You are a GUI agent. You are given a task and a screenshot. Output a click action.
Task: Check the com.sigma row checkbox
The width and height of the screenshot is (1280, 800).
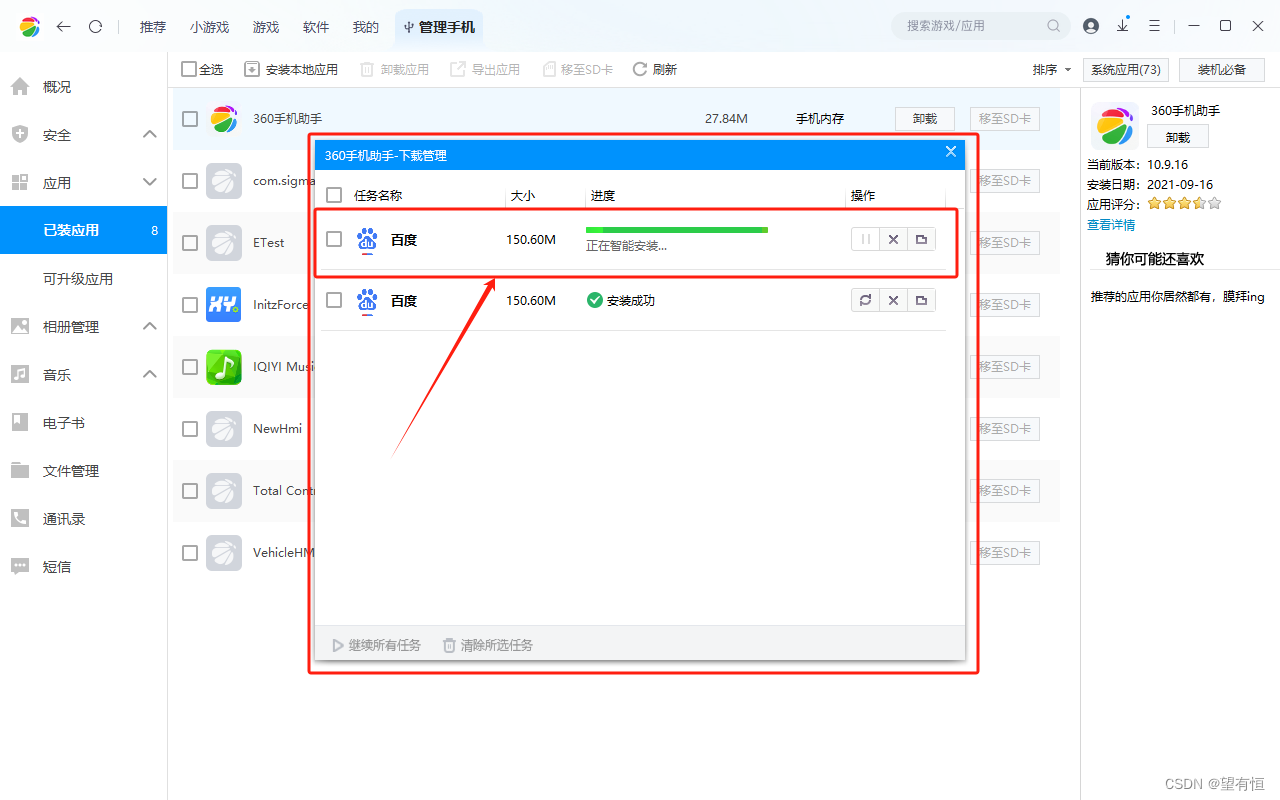click(x=190, y=181)
